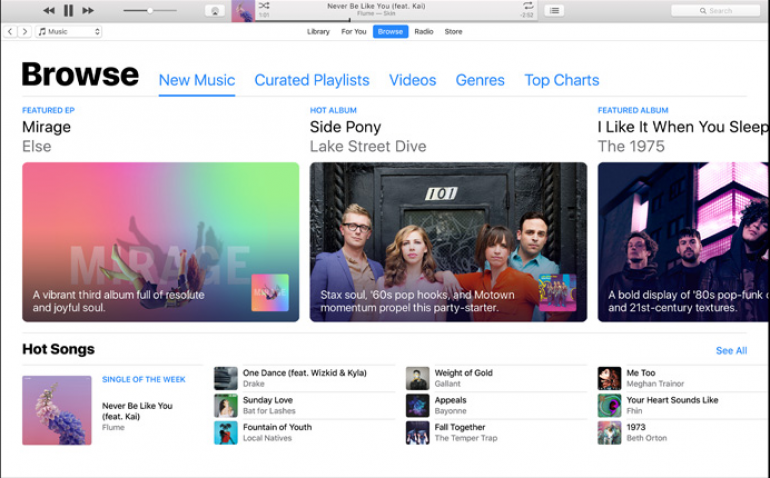Select the song title Your Heart Sounds Like
Screen dimensions: 770x478
pyautogui.click(x=672, y=400)
